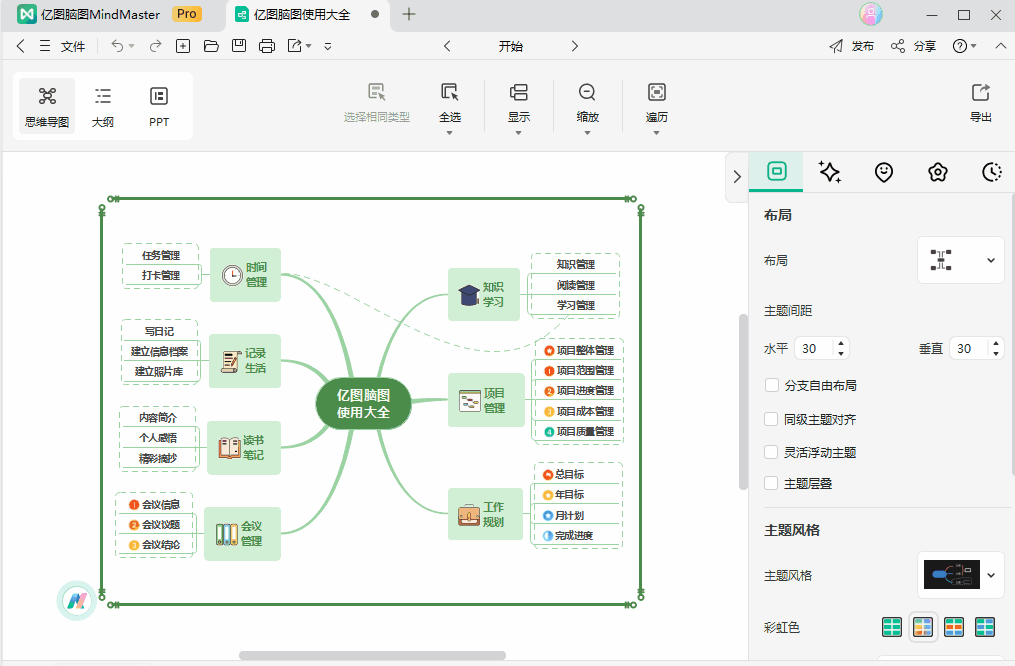Screen dimensions: 1015x666
Task: Open the help question mark icon
Action: [x=960, y=46]
